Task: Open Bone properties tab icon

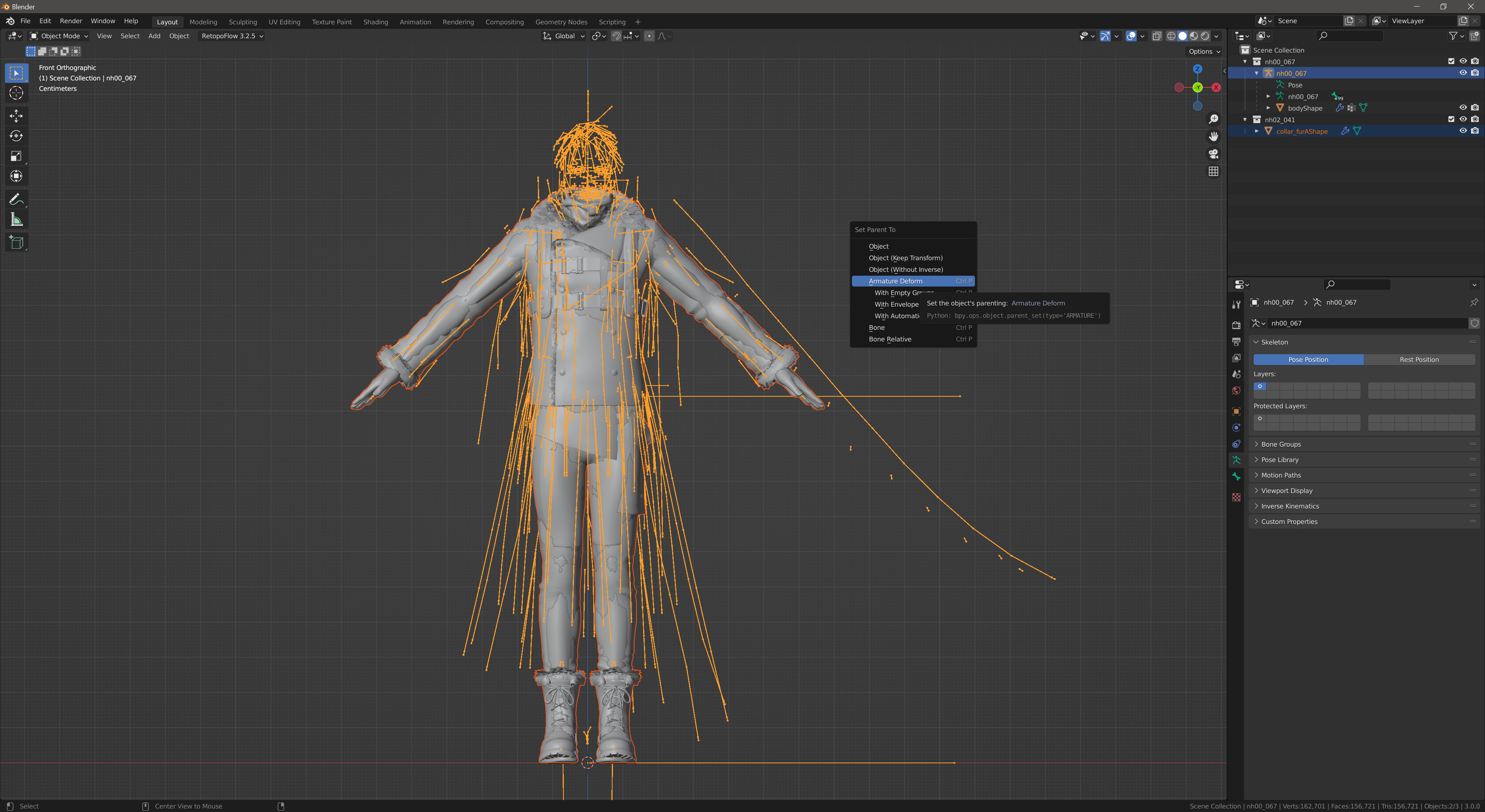Action: click(1236, 477)
